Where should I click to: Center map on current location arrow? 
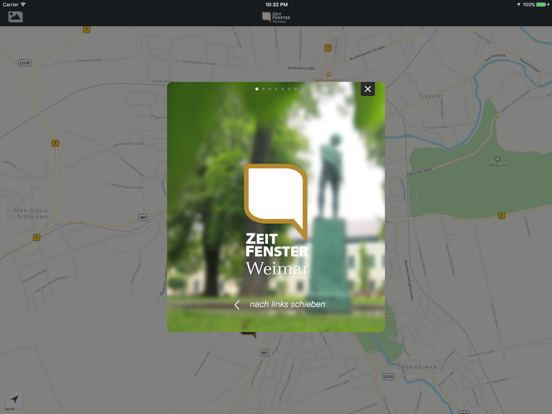click(14, 399)
